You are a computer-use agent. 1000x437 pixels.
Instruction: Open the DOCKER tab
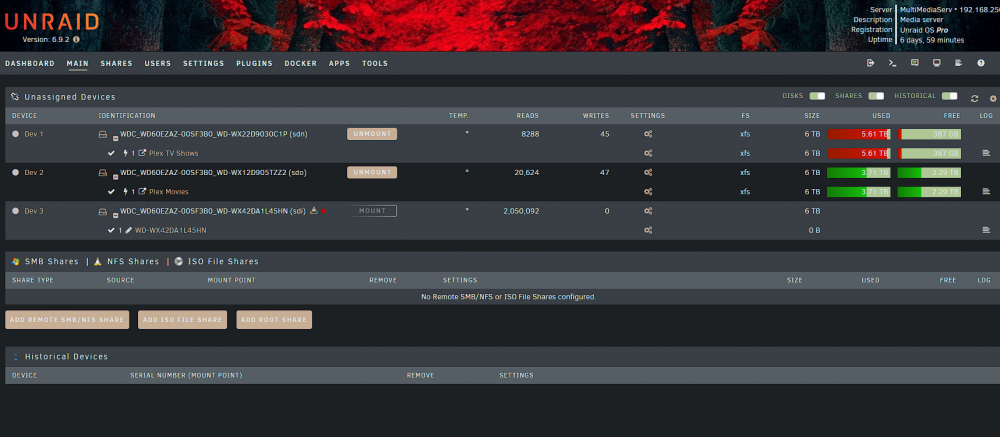click(300, 64)
